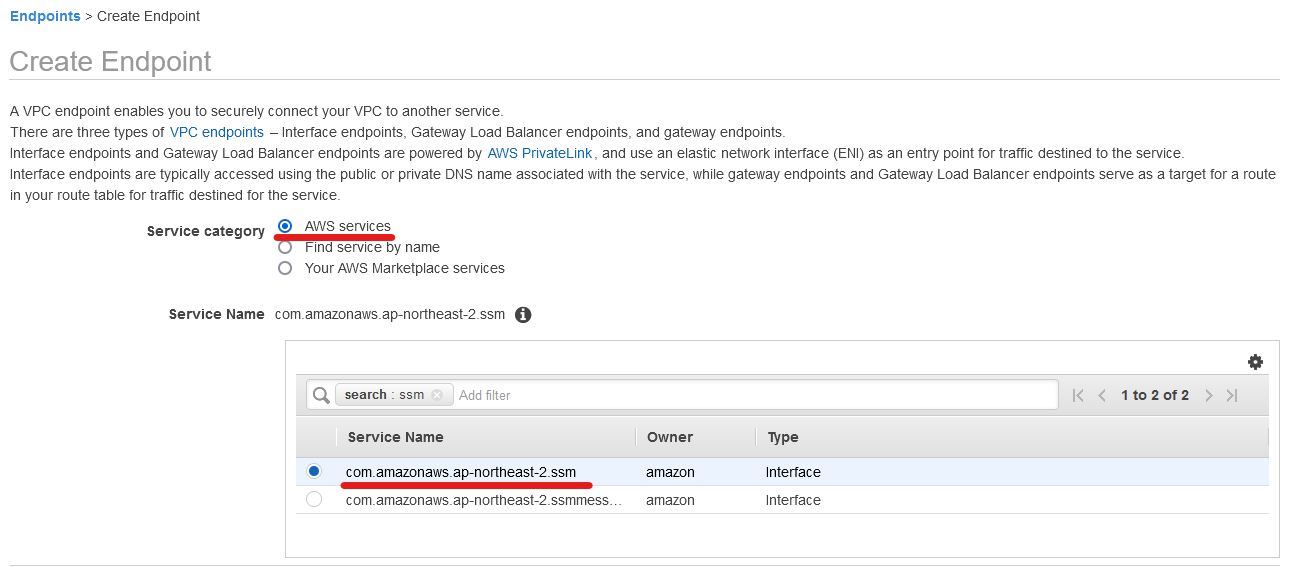
Task: Click the 1 to 2 of 2 pager text
Action: pos(1155,395)
